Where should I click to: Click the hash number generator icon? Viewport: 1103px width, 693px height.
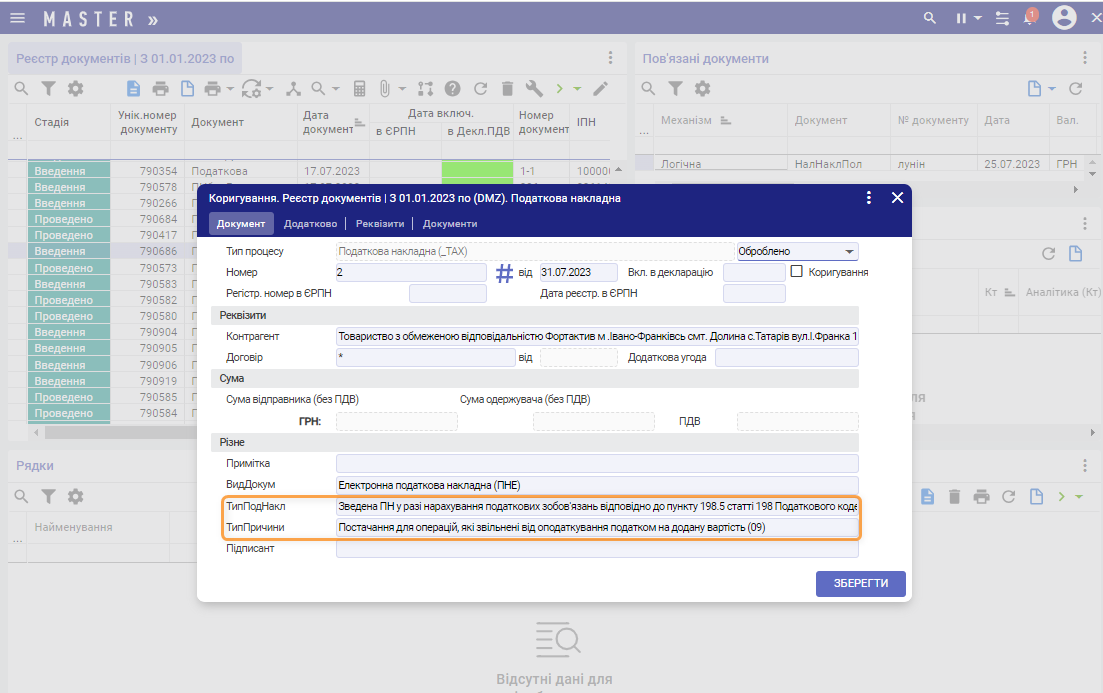505,272
